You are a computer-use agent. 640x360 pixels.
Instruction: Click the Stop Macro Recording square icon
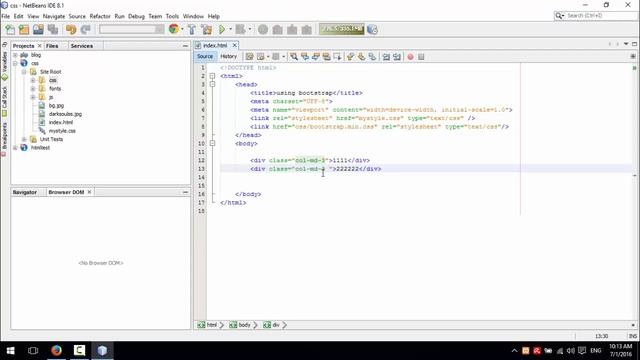point(421,57)
